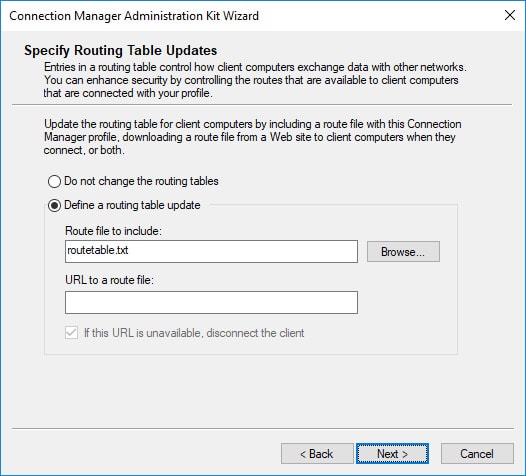Click the wizard window title bar text

134,16
